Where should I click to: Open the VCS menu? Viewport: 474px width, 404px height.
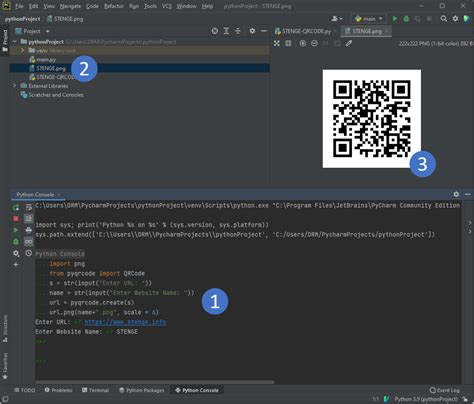point(167,6)
